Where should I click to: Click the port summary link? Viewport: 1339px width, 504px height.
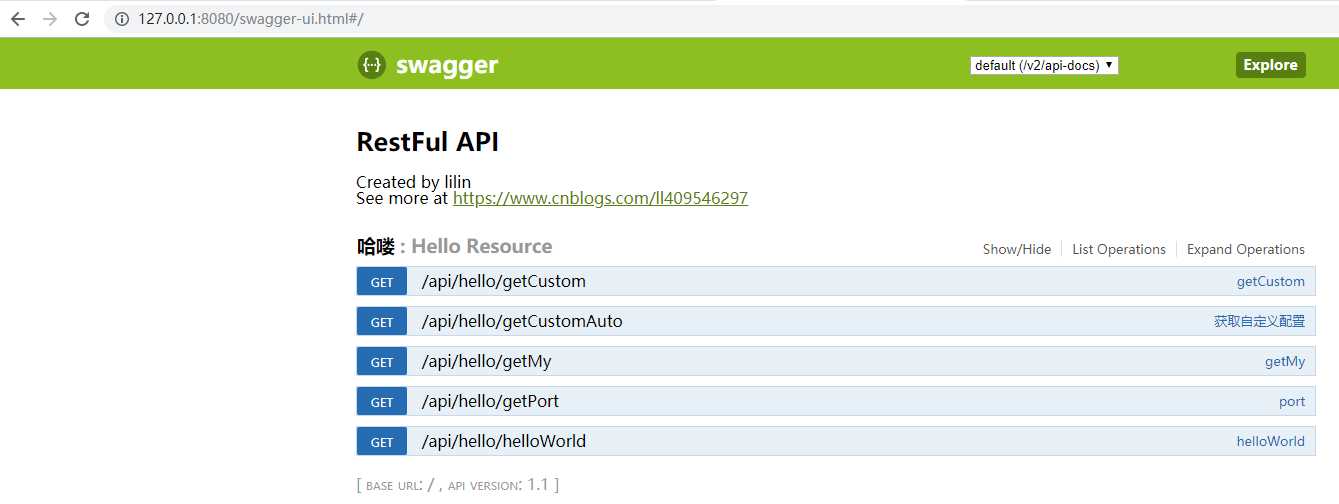pyautogui.click(x=1292, y=402)
